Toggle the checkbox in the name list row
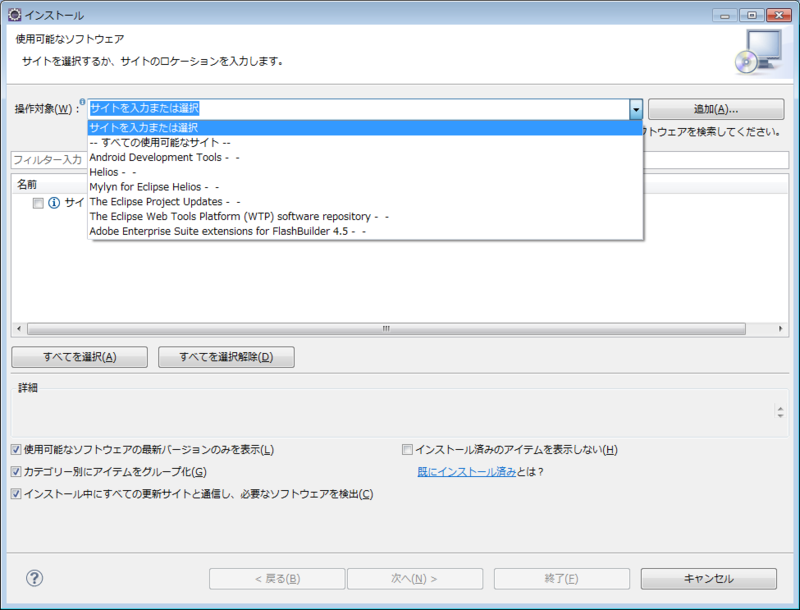Image resolution: width=800 pixels, height=610 pixels. point(38,203)
